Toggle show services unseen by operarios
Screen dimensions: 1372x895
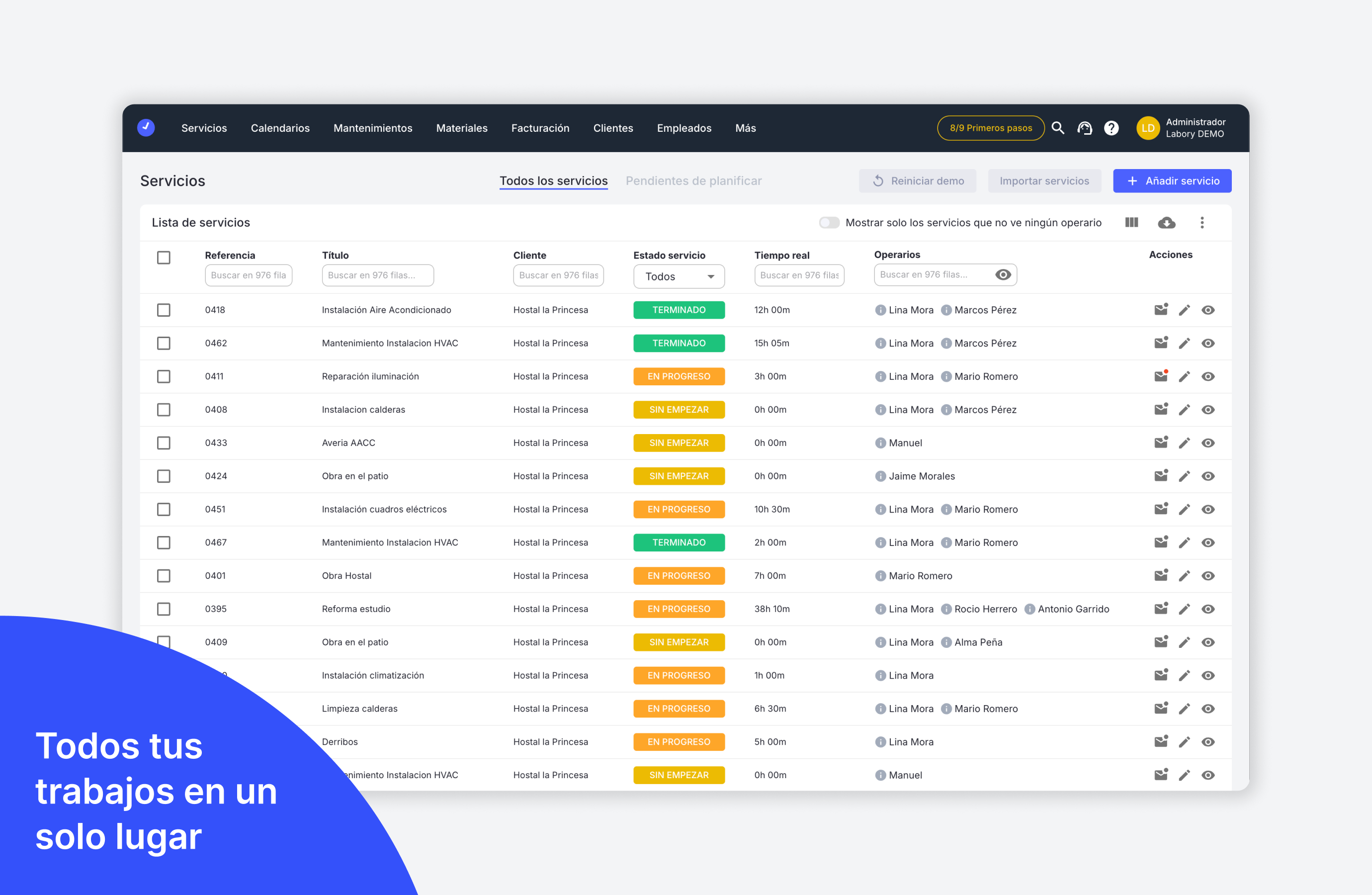[x=829, y=223]
